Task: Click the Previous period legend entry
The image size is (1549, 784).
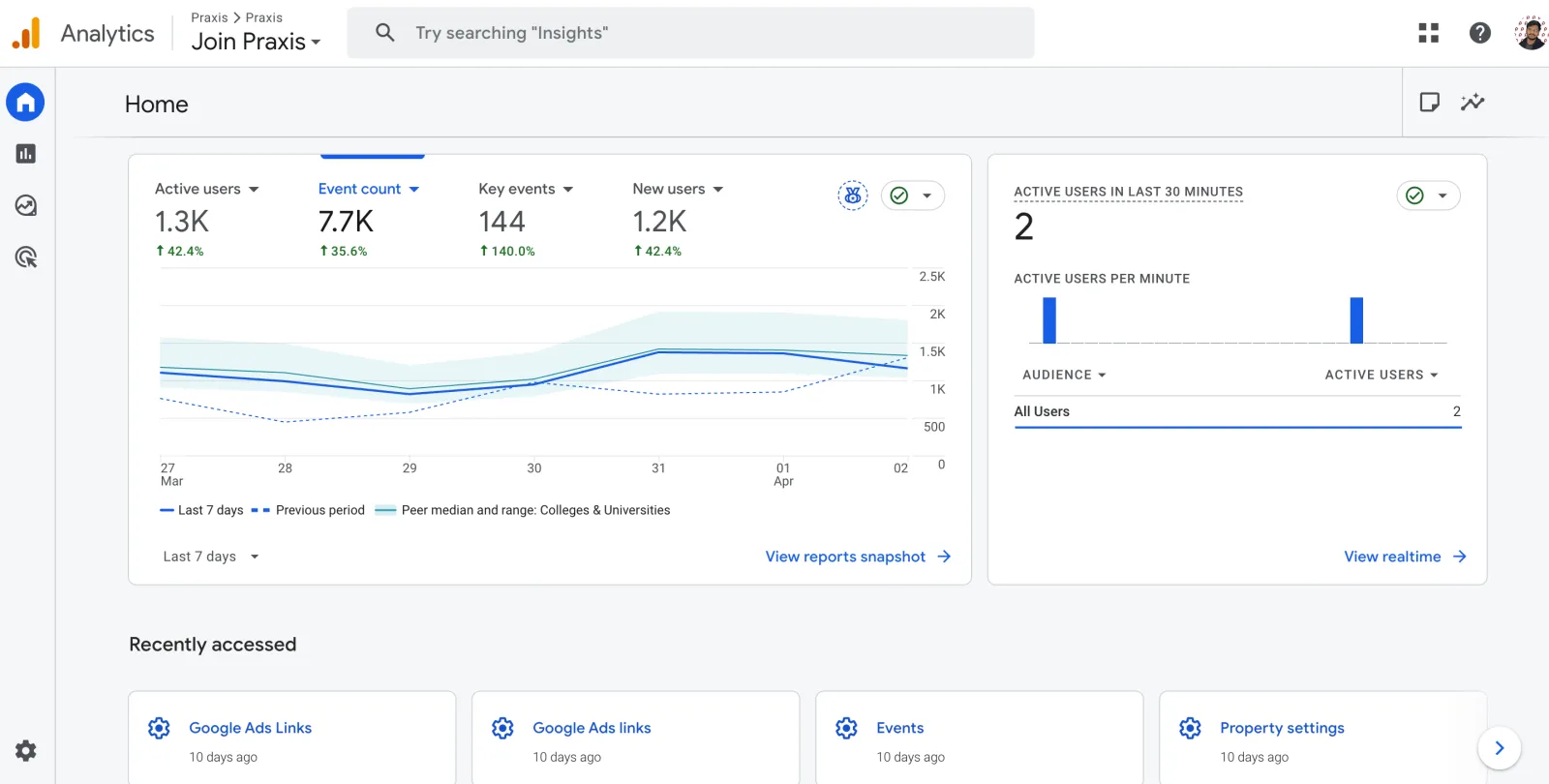Action: coord(308,510)
